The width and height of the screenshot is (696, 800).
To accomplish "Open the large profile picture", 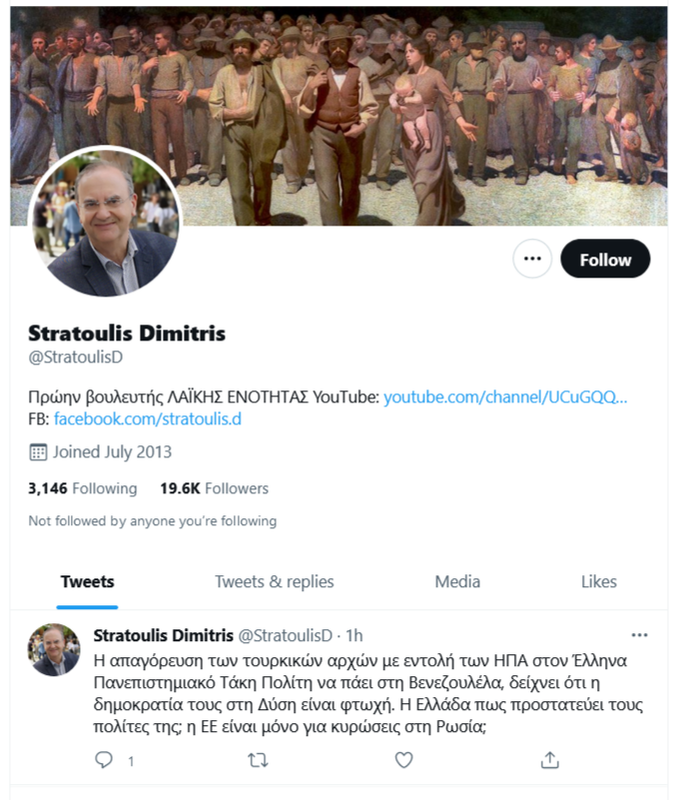I will (105, 222).
